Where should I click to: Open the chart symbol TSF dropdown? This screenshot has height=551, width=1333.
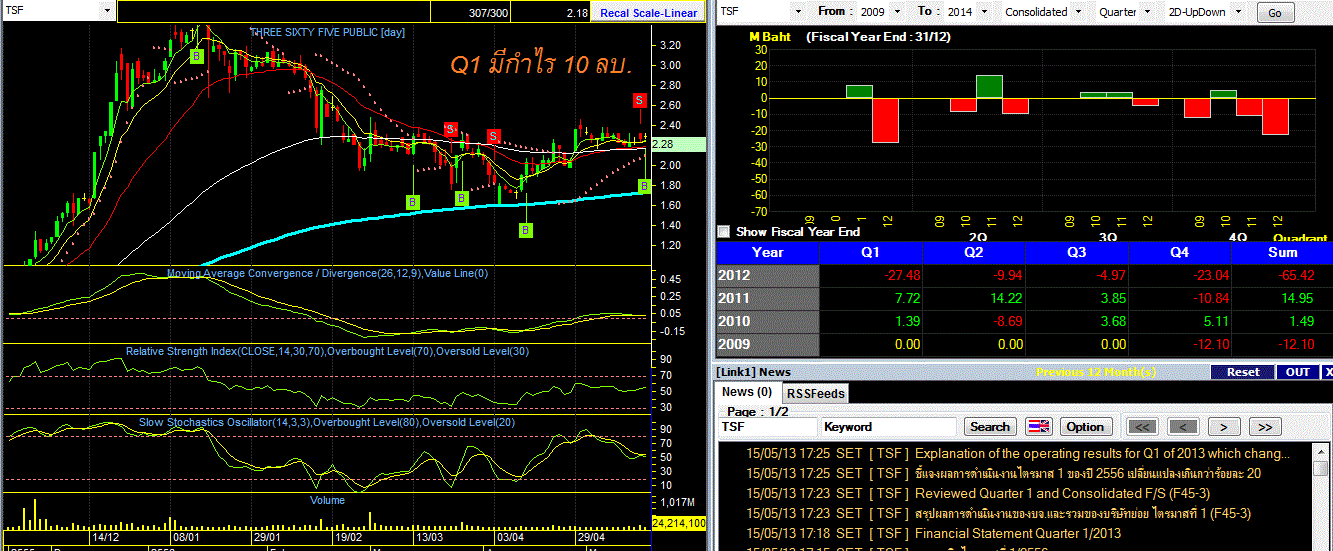pyautogui.click(x=107, y=11)
